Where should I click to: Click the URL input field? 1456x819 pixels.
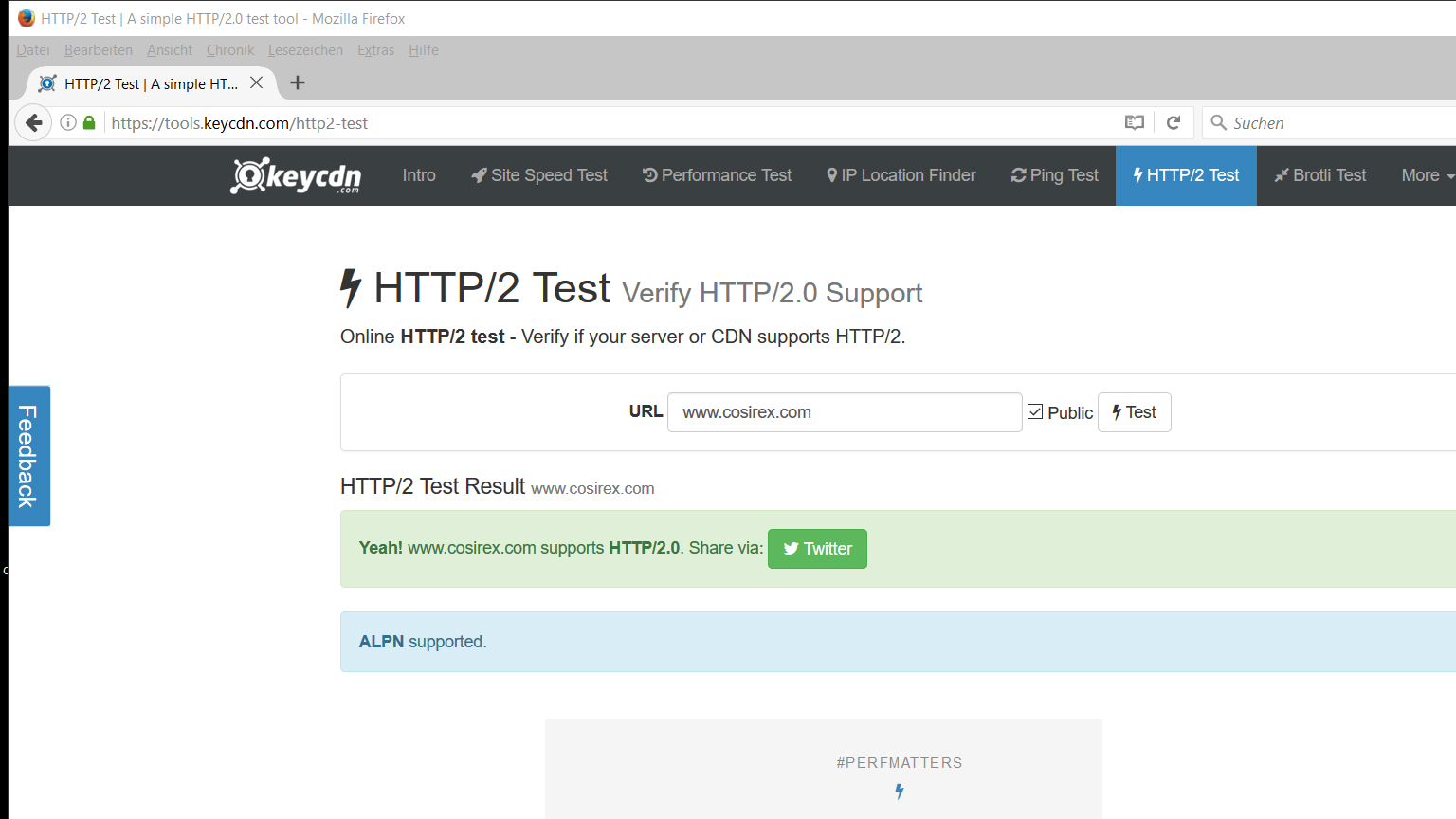point(845,412)
